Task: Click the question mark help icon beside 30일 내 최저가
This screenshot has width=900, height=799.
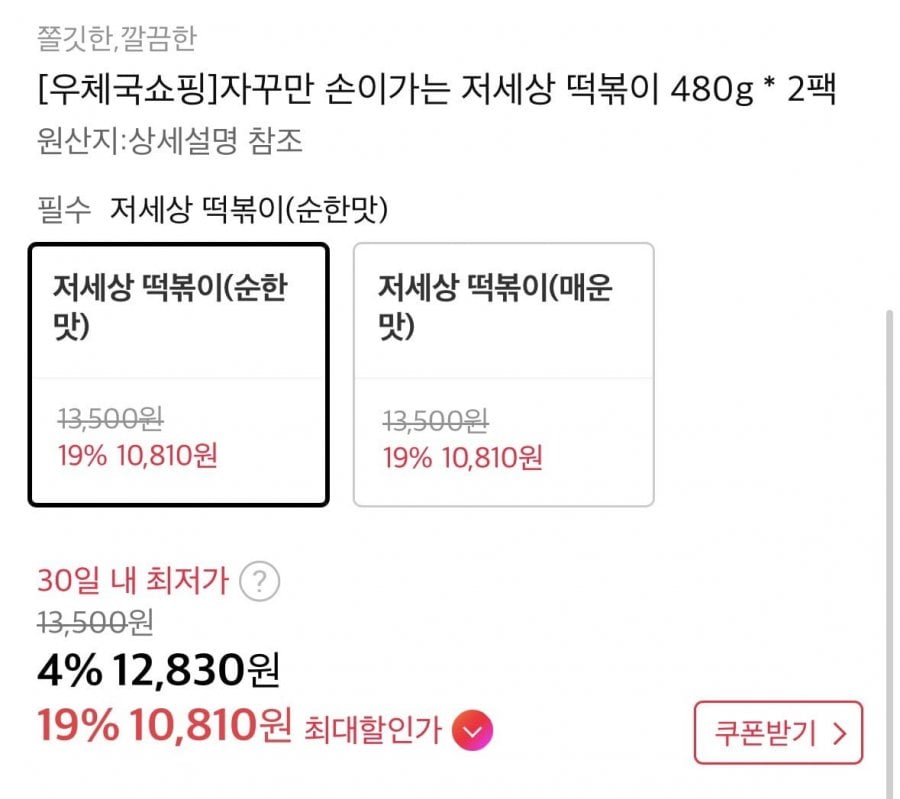Action: click(262, 580)
